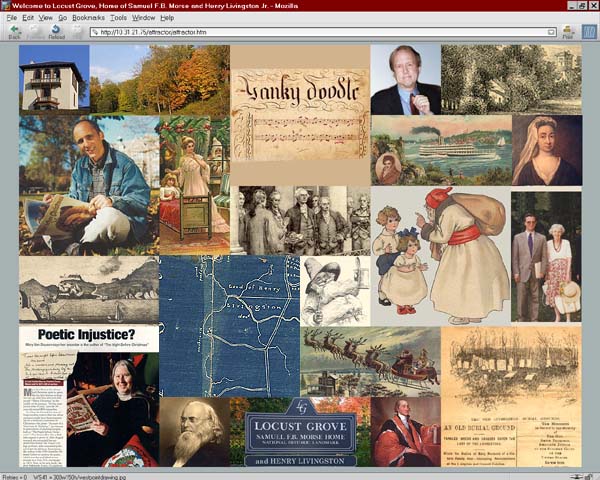The image size is (600, 480).
Task: Open the URL history dropdown in address bar
Action: 551,32
